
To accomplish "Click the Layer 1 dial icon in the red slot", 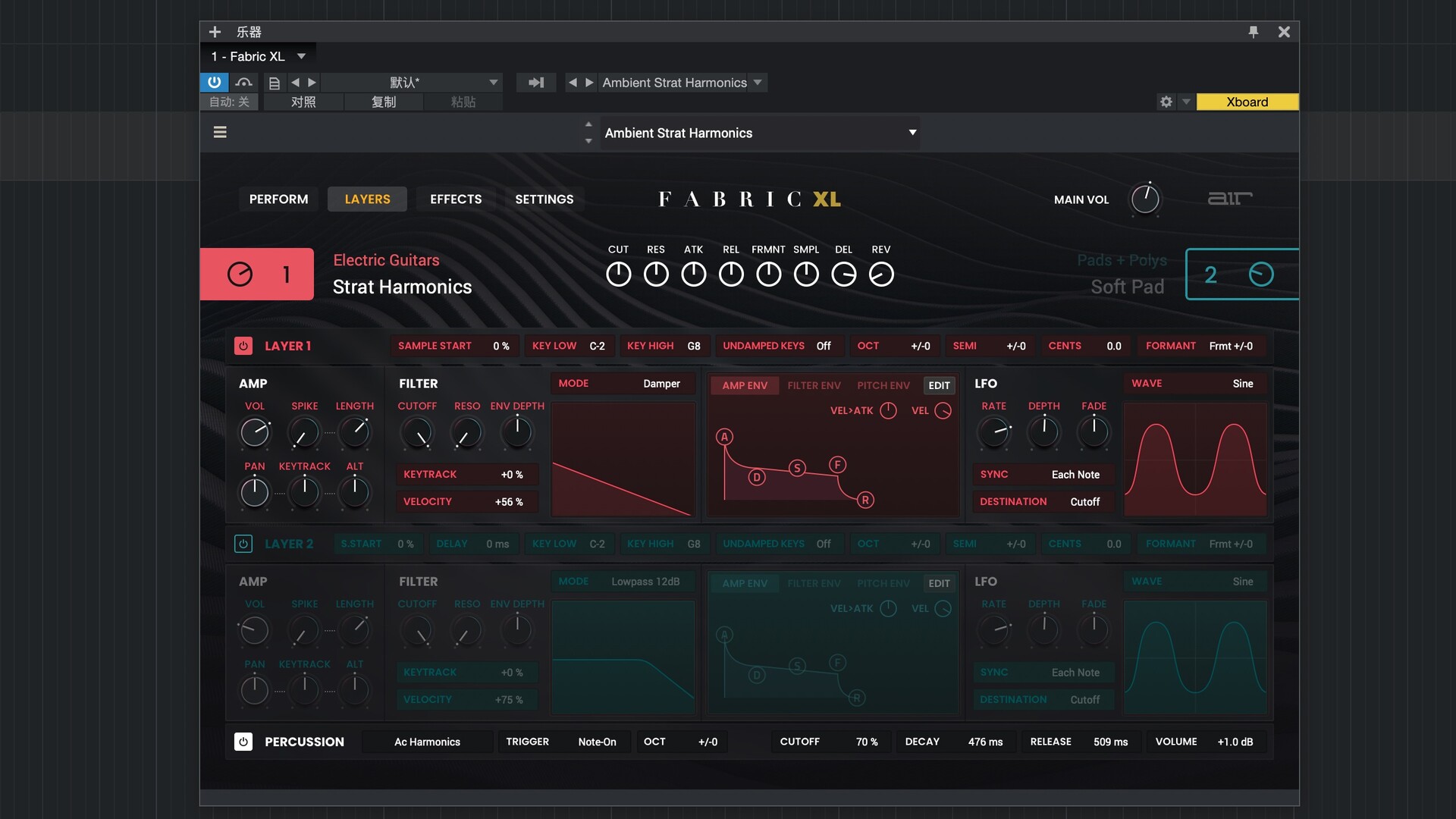I will coord(240,274).
